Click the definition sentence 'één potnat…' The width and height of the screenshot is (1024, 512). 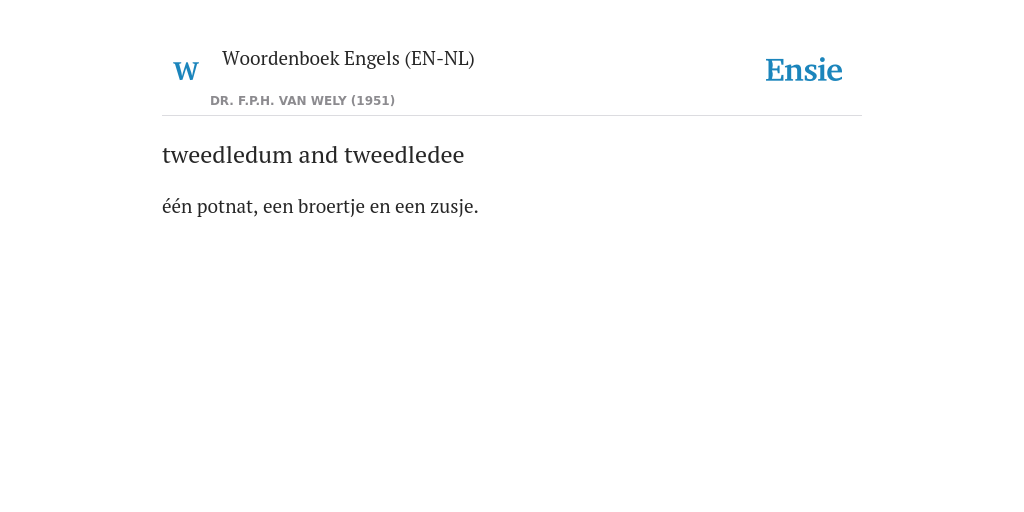coord(320,206)
